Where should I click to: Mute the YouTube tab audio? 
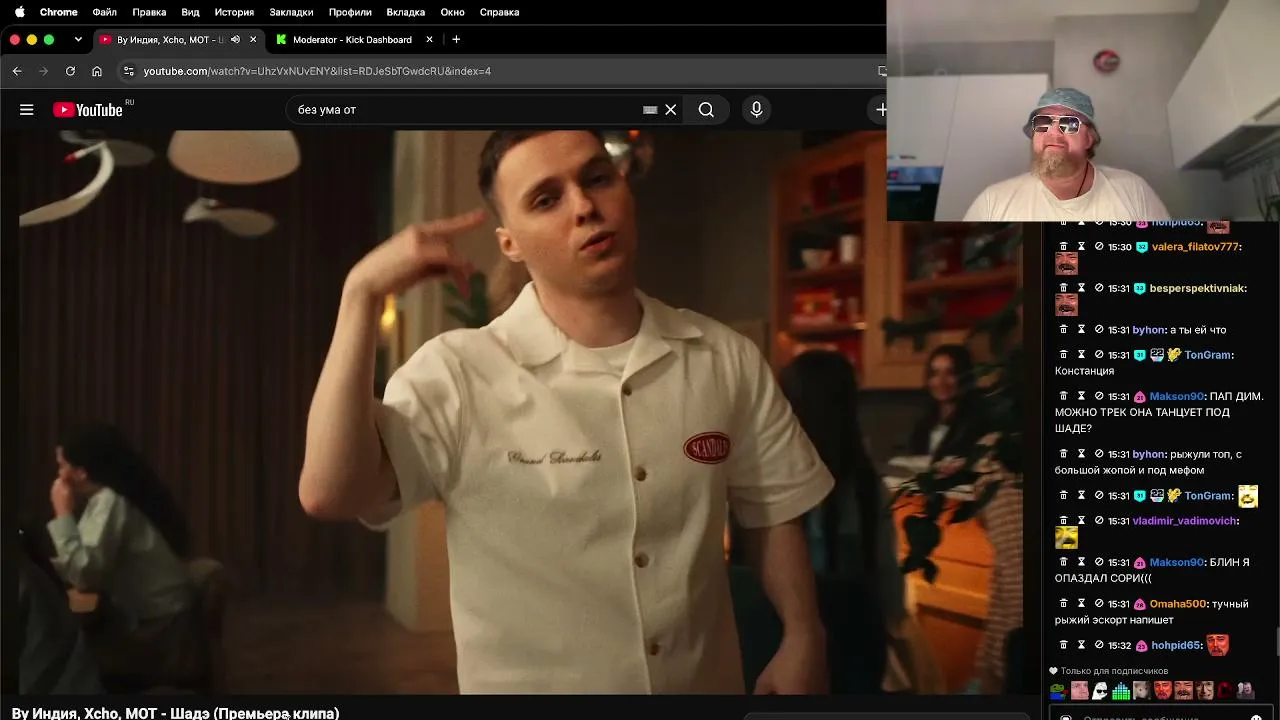[x=235, y=40]
